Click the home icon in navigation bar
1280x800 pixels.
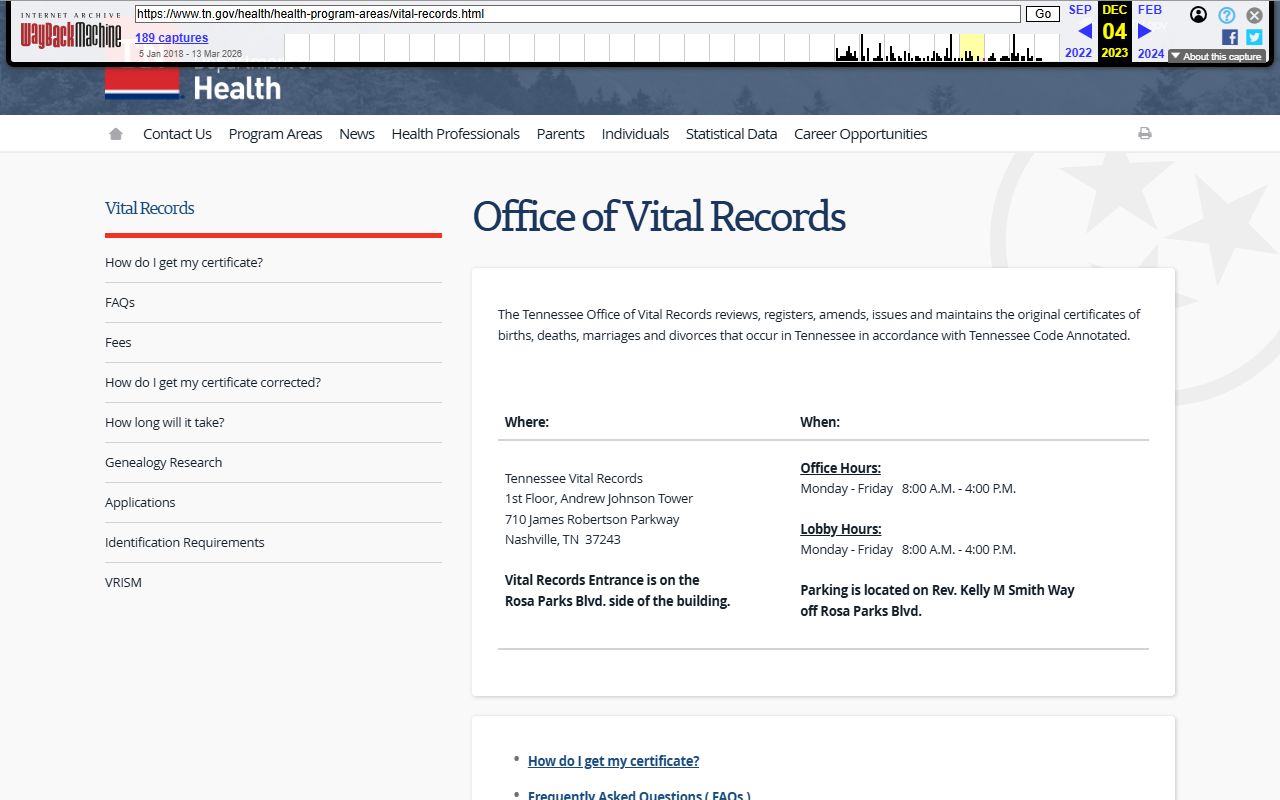[116, 134]
